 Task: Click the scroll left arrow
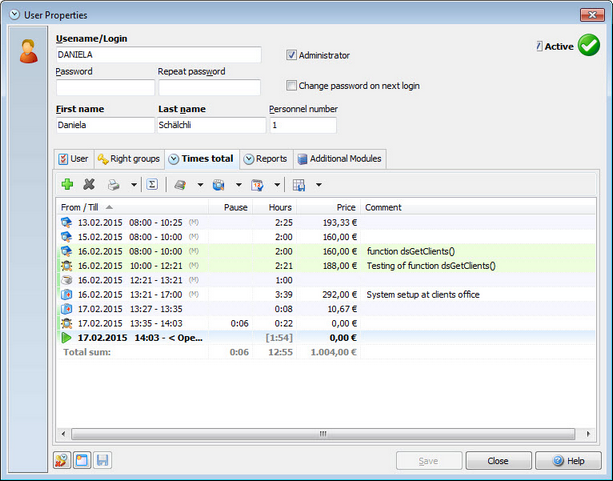pyautogui.click(x=63, y=434)
